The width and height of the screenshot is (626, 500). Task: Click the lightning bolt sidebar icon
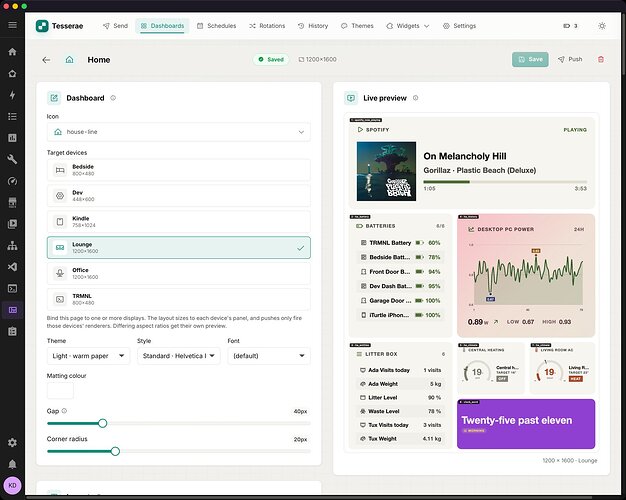click(x=12, y=95)
